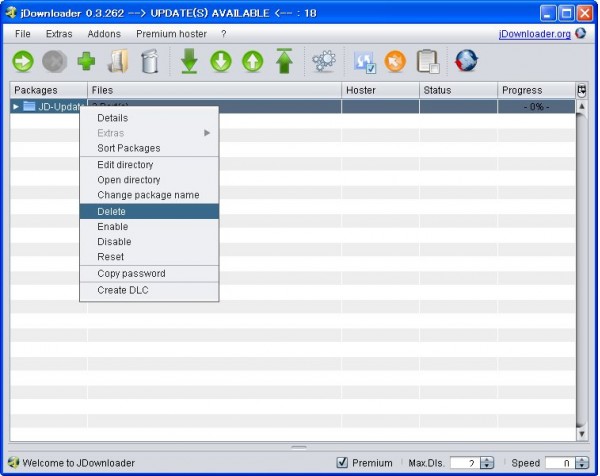Click the Progress column header
Viewport: 600px width, 476px height.
tap(536, 90)
